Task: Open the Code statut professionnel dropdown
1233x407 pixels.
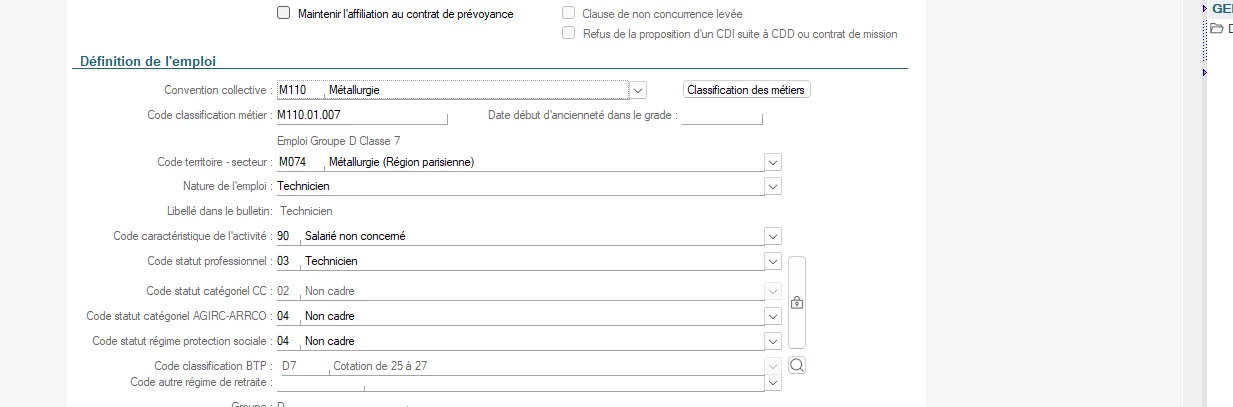Action: click(x=772, y=261)
